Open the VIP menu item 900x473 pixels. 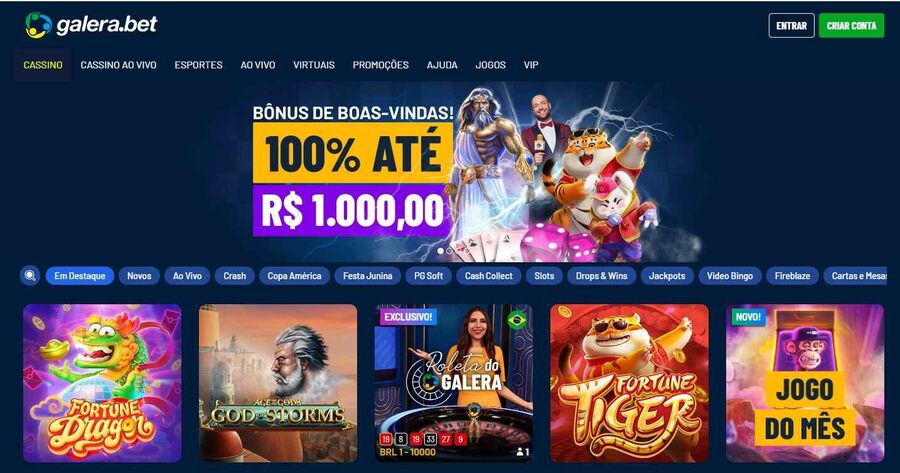click(531, 65)
